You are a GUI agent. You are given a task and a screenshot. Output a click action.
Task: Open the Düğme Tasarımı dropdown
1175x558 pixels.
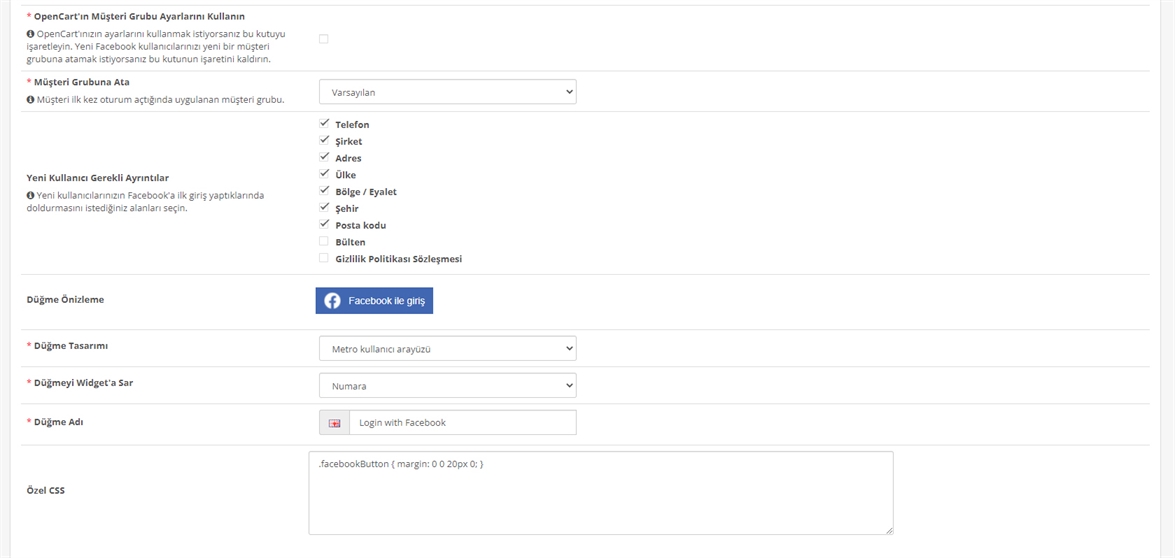tap(448, 348)
